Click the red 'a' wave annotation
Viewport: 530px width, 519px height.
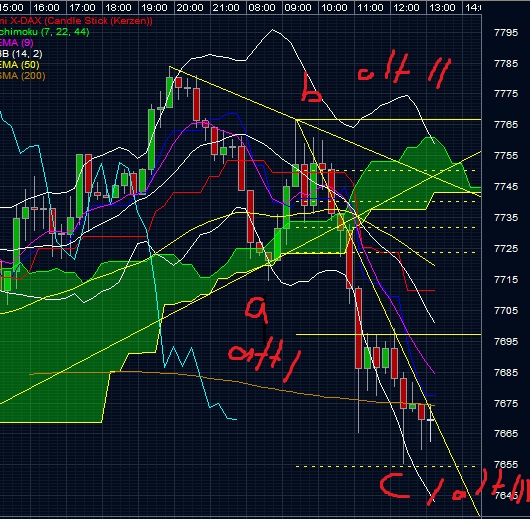(257, 309)
